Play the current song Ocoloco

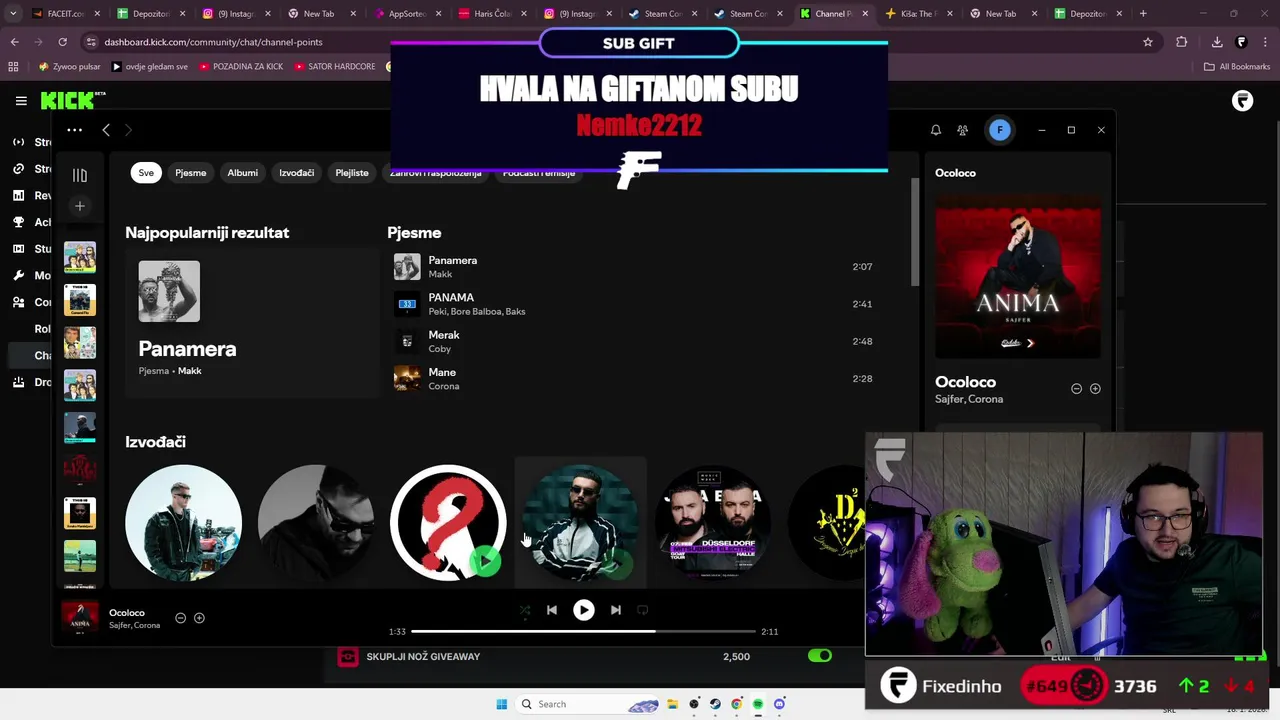click(x=584, y=610)
